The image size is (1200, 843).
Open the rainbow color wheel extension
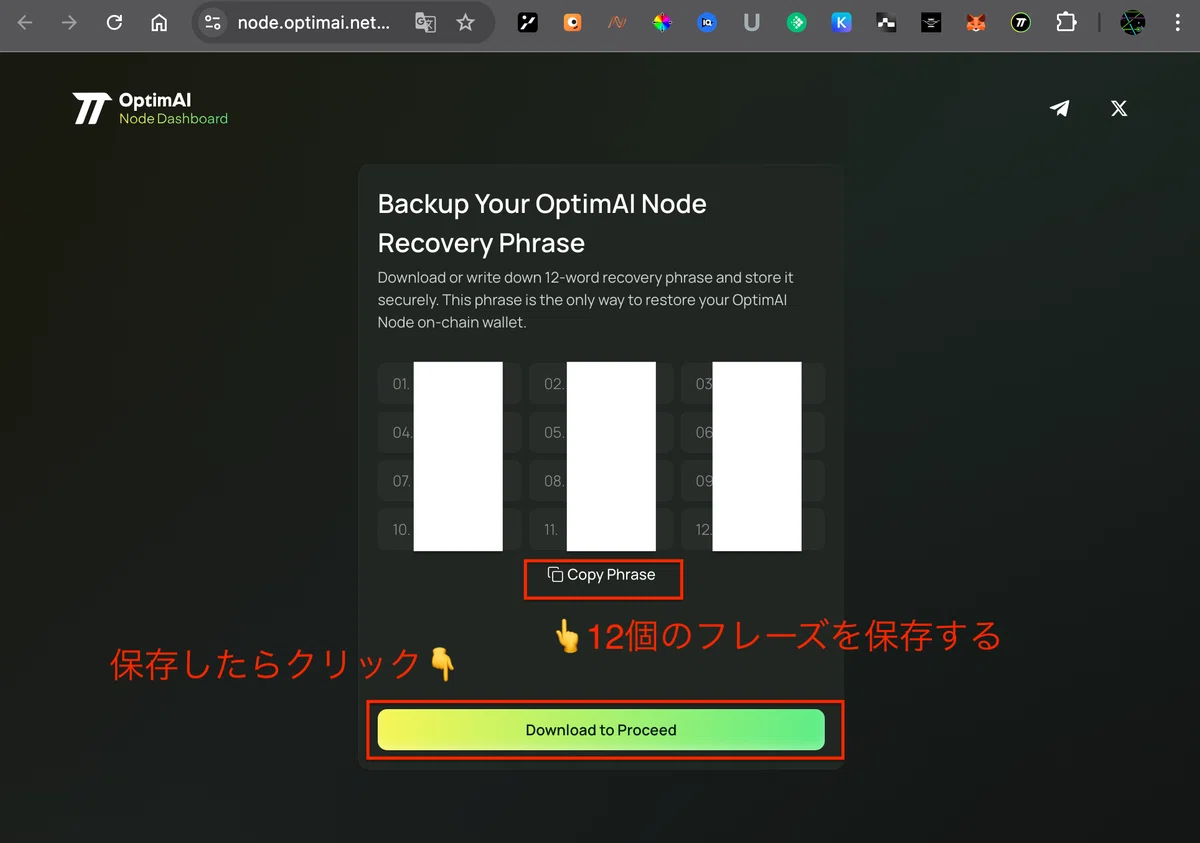662,22
